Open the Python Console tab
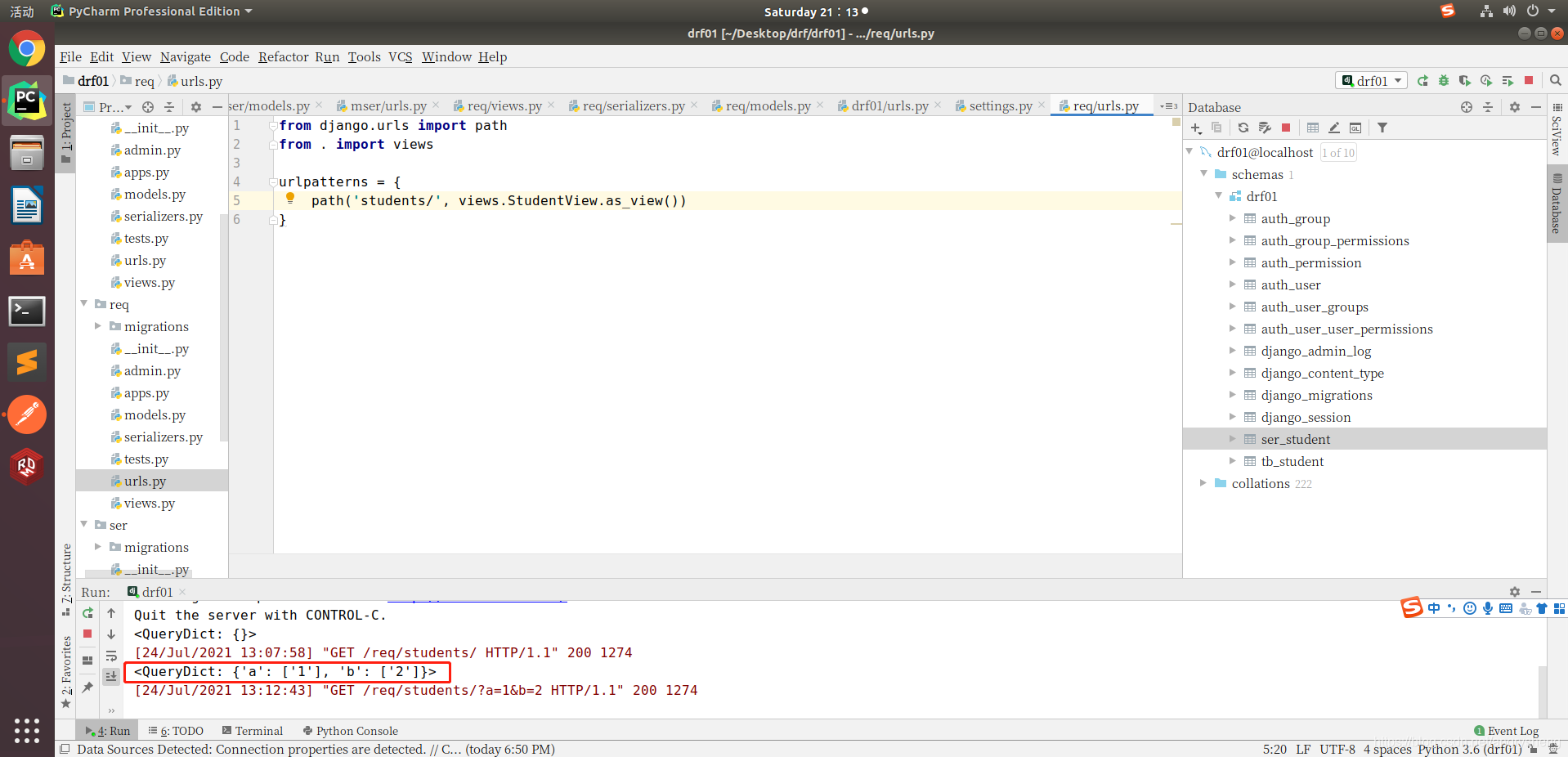Viewport: 1568px width, 757px height. coord(350,731)
